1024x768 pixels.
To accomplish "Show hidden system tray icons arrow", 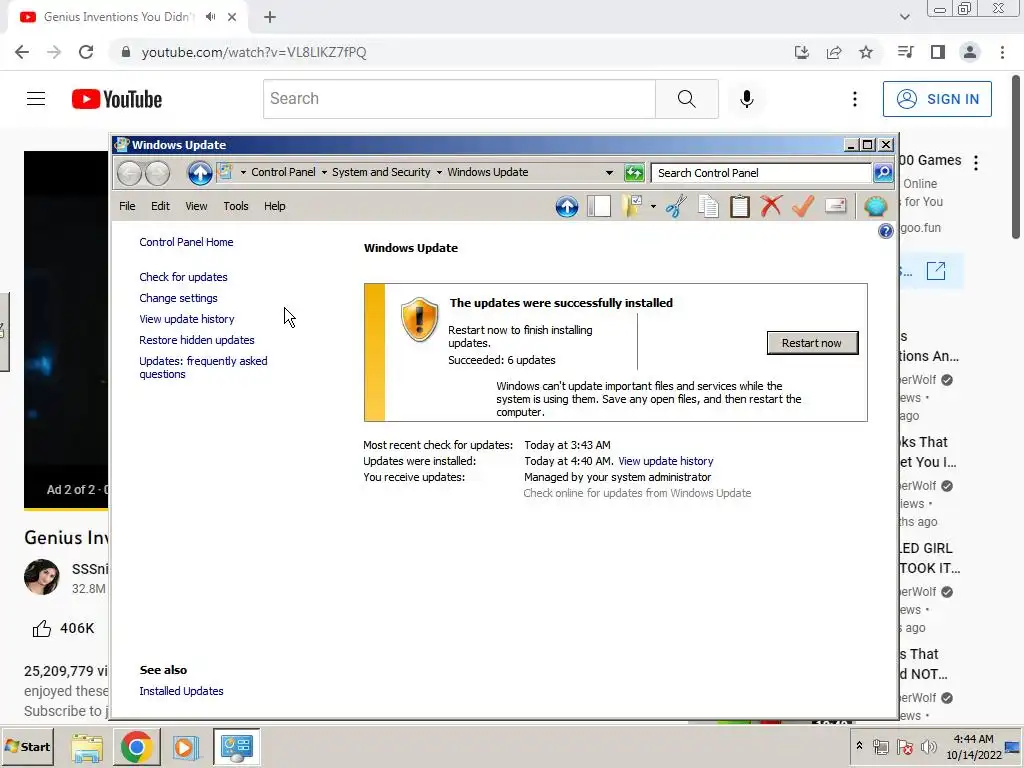I will coord(859,746).
